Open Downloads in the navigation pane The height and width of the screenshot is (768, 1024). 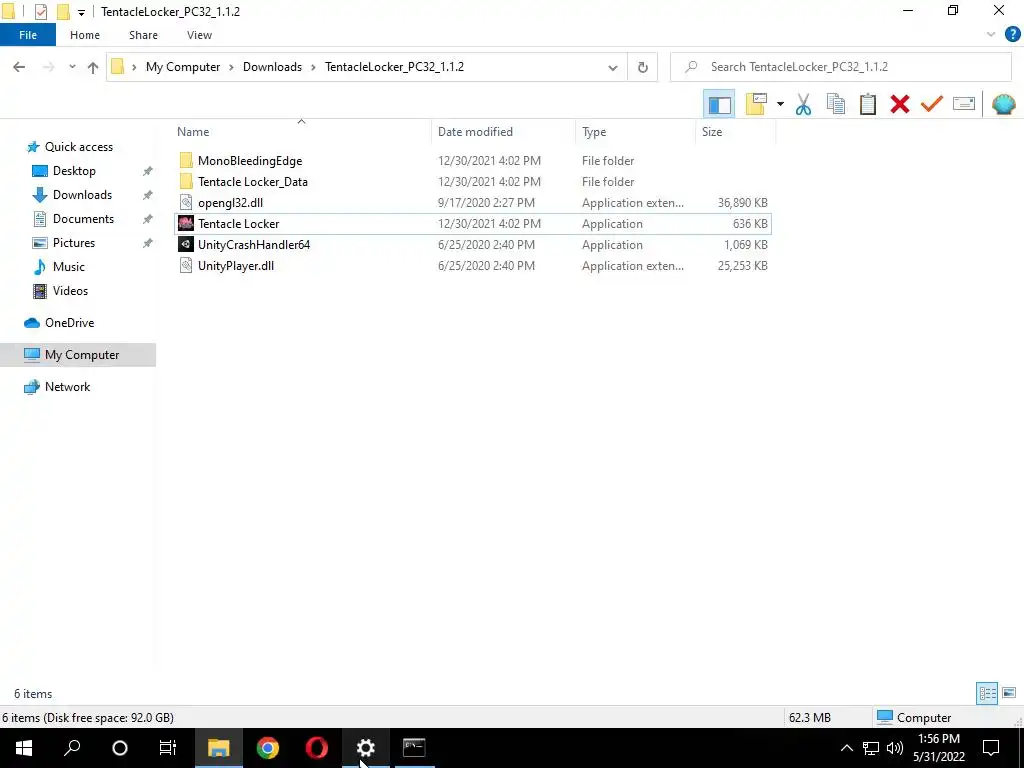tap(82, 195)
